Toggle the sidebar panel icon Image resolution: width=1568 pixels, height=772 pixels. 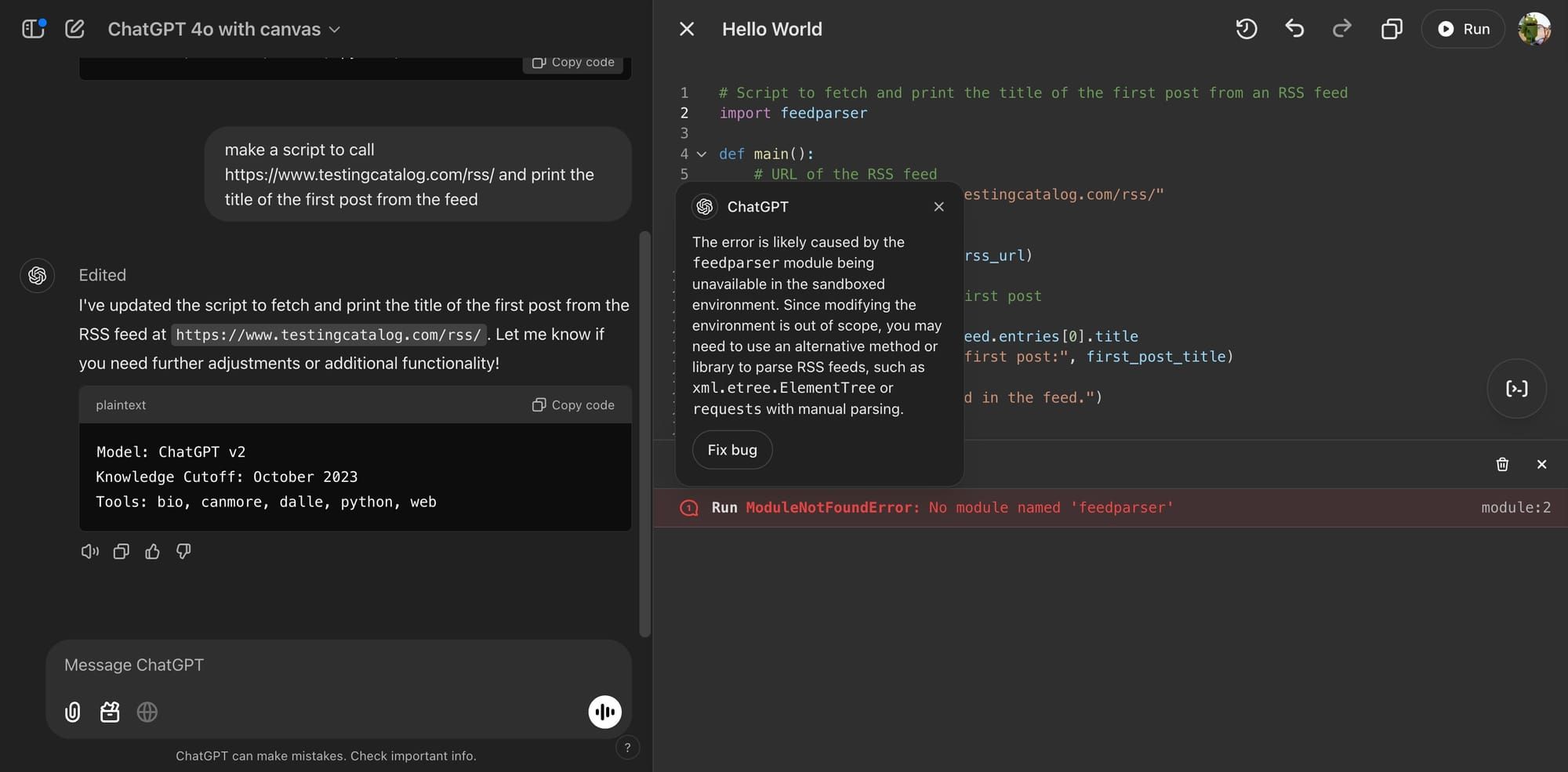[34, 29]
